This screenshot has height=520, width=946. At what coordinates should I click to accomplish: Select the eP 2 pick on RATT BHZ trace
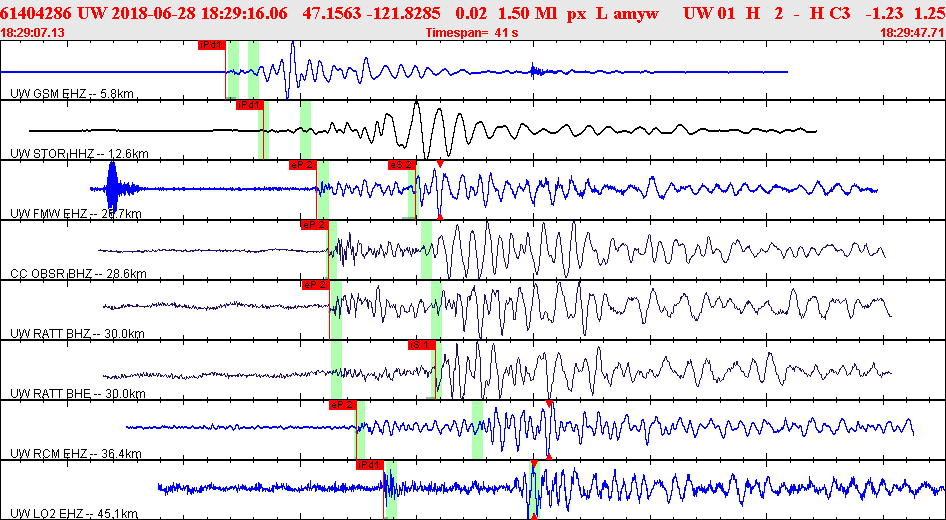tap(316, 284)
